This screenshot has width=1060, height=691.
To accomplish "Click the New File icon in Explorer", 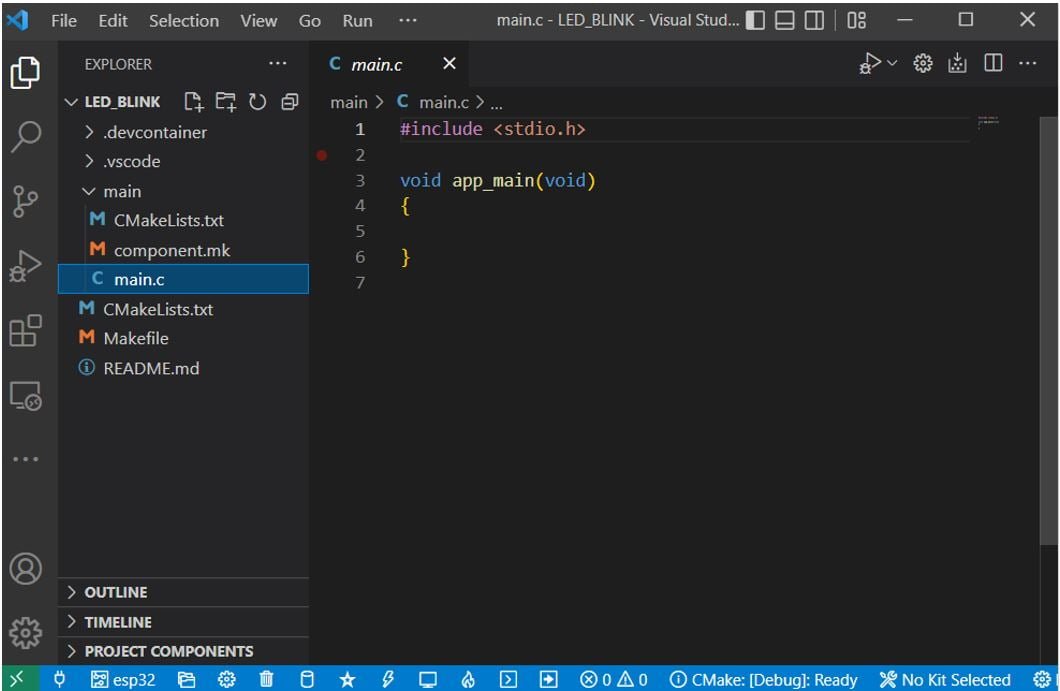I will click(x=194, y=102).
